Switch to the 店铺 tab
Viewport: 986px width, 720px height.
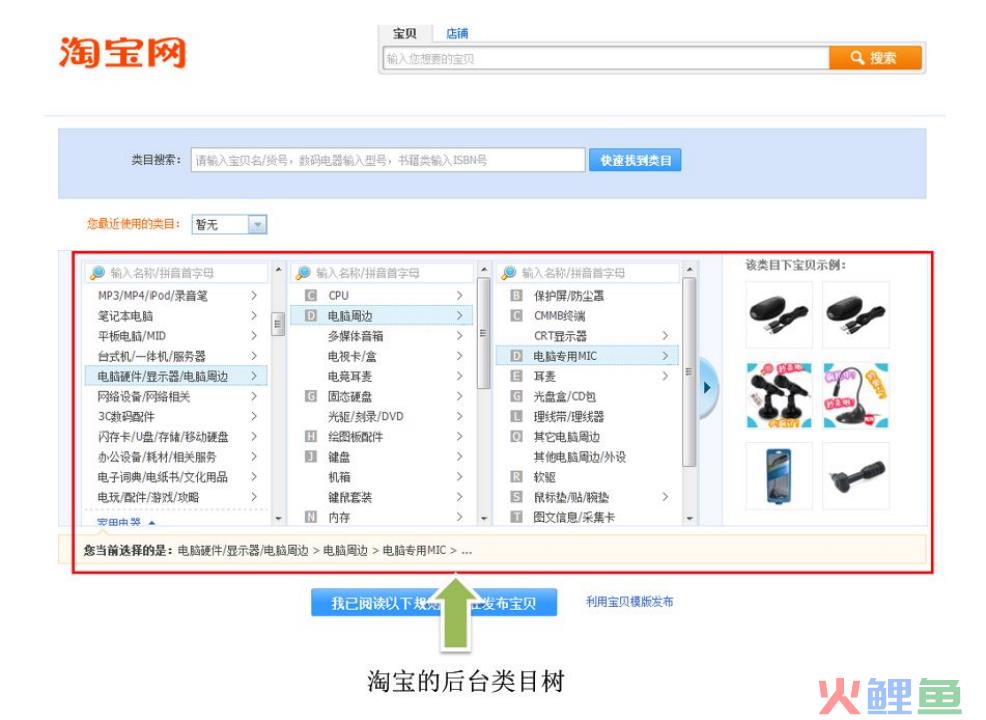[457, 33]
